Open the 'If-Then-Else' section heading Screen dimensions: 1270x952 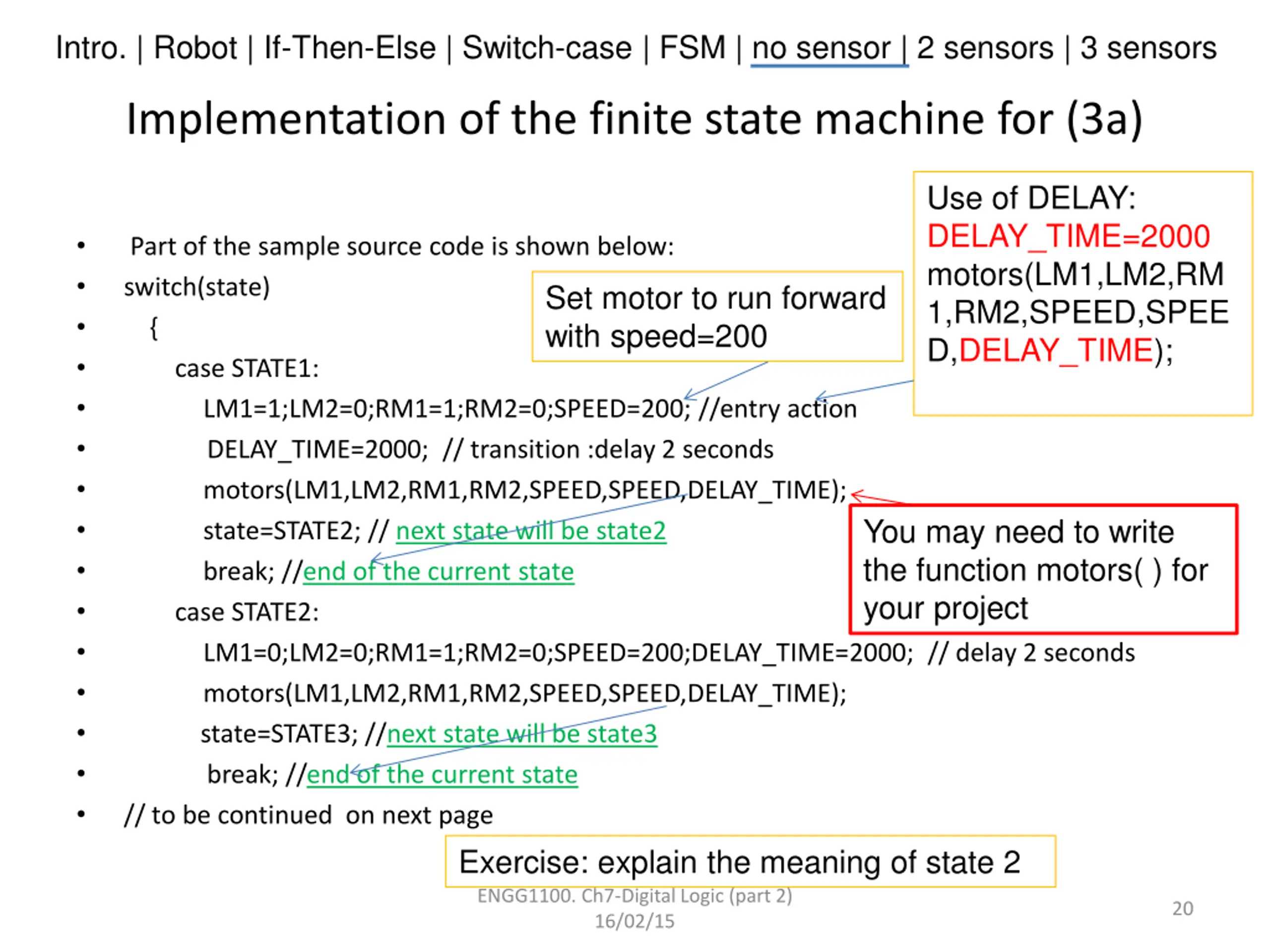point(350,48)
